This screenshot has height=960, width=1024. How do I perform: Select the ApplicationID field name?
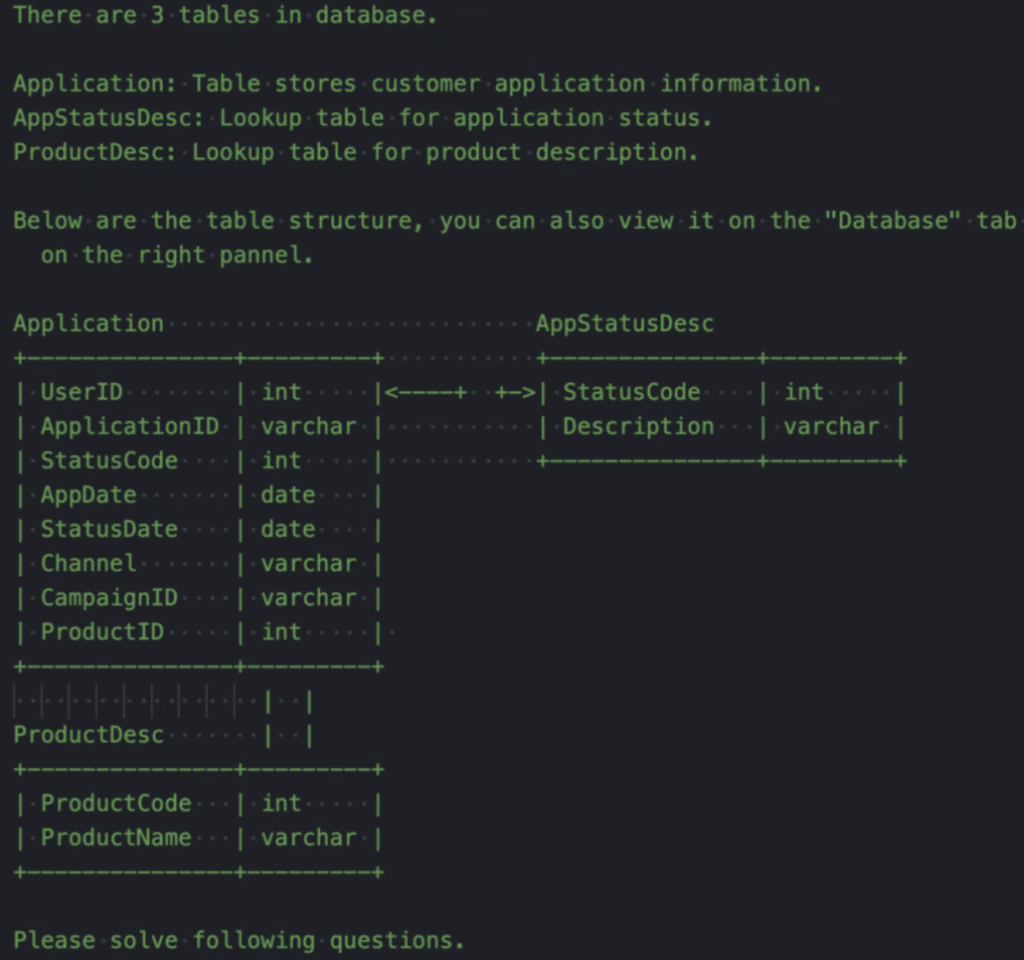click(129, 427)
